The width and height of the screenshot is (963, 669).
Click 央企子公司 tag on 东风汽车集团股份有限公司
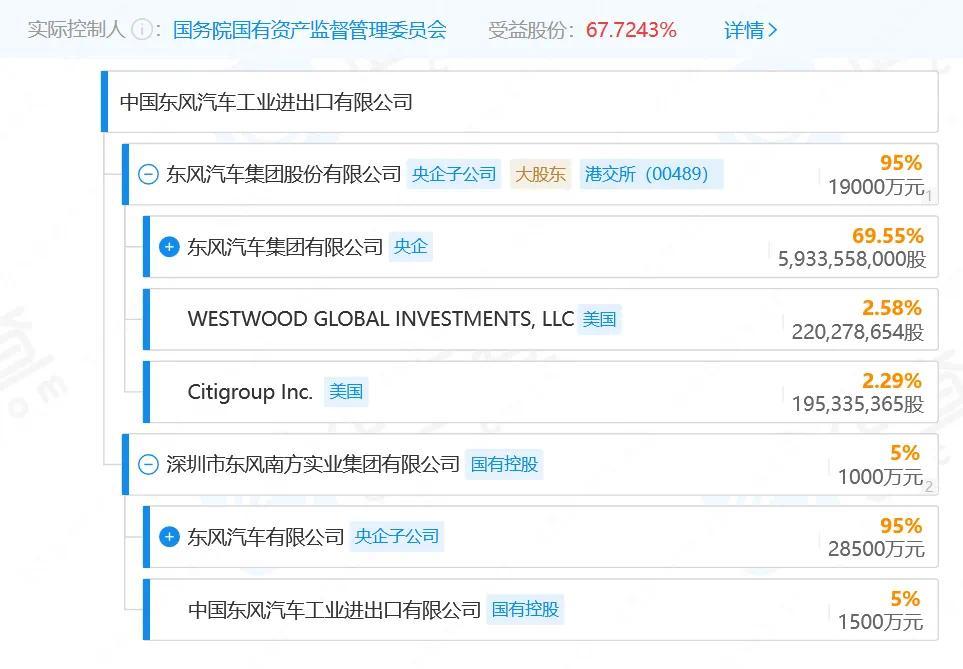pyautogui.click(x=454, y=174)
